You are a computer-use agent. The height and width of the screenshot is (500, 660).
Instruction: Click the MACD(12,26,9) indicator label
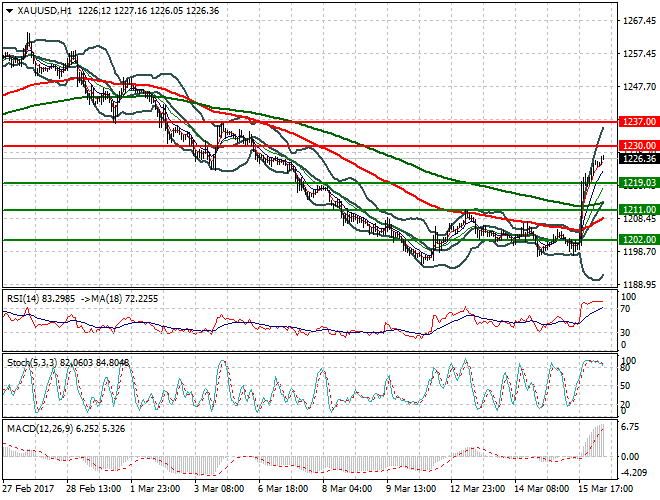[x=38, y=427]
